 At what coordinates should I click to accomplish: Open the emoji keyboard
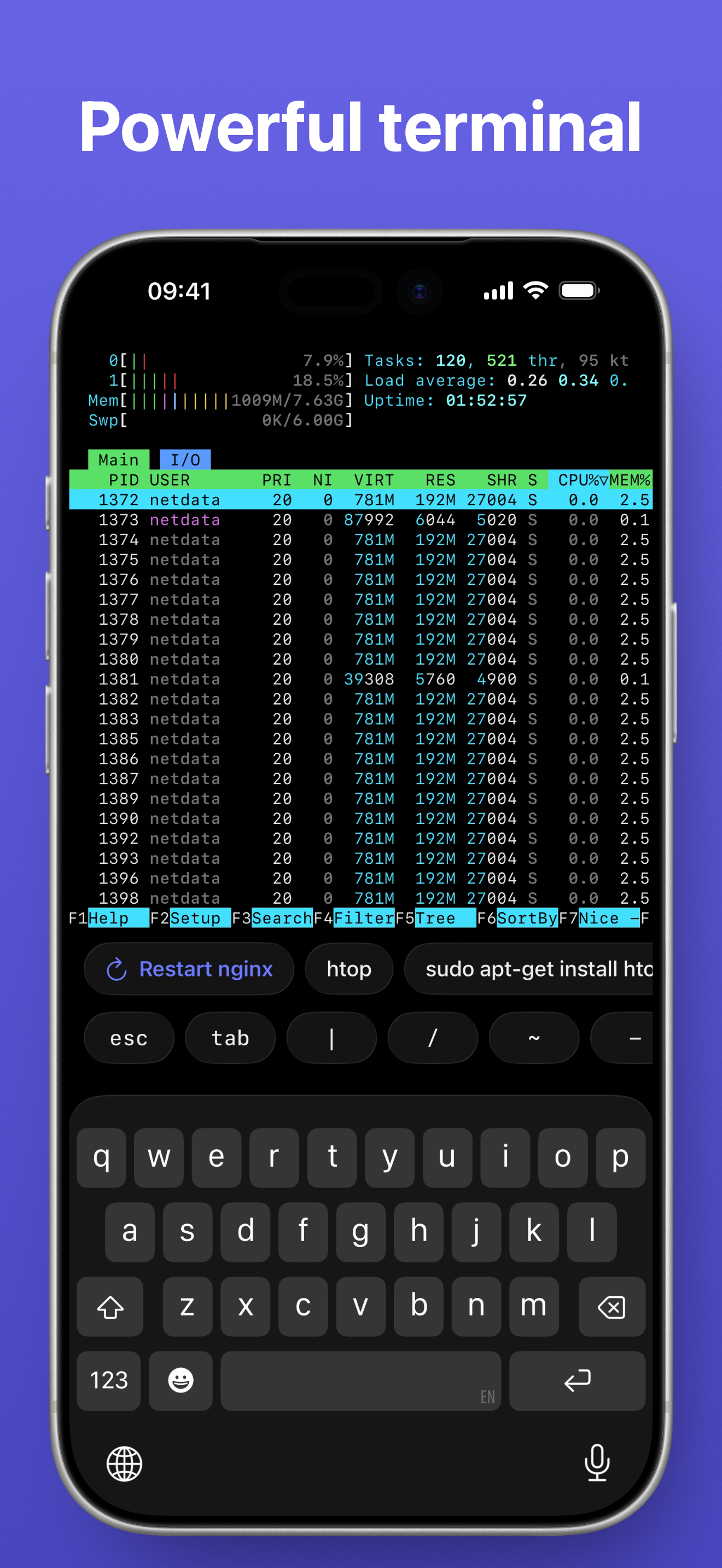[x=180, y=1380]
